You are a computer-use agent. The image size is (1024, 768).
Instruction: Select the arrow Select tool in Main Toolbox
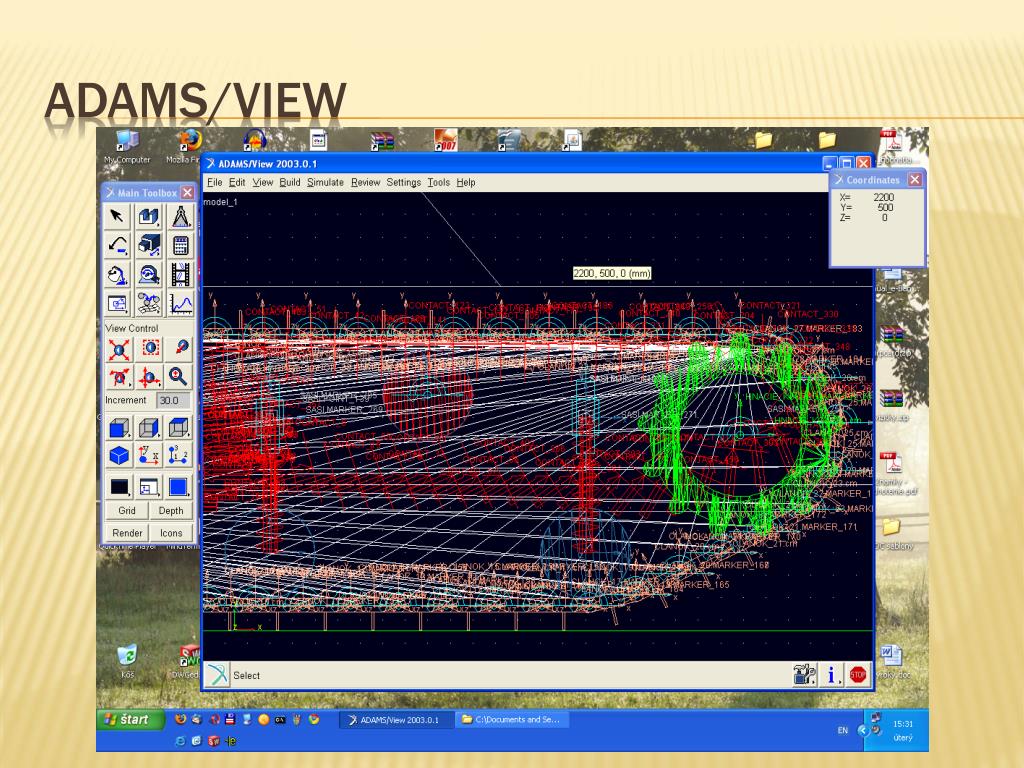pos(118,216)
